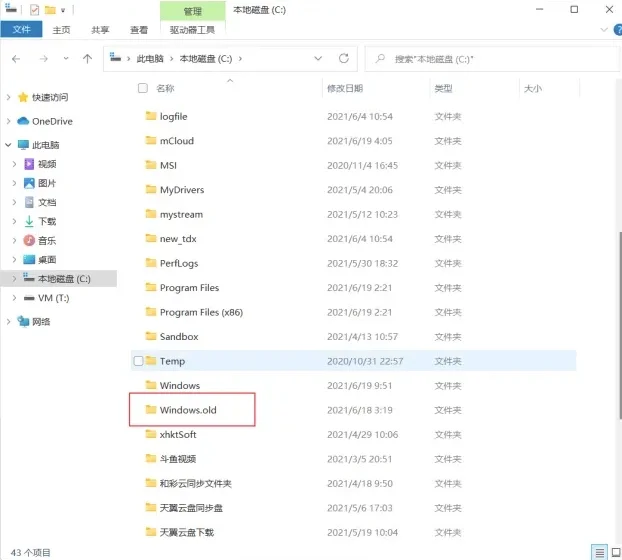
Task: Toggle the select-all checkbox in header
Action: [143, 88]
